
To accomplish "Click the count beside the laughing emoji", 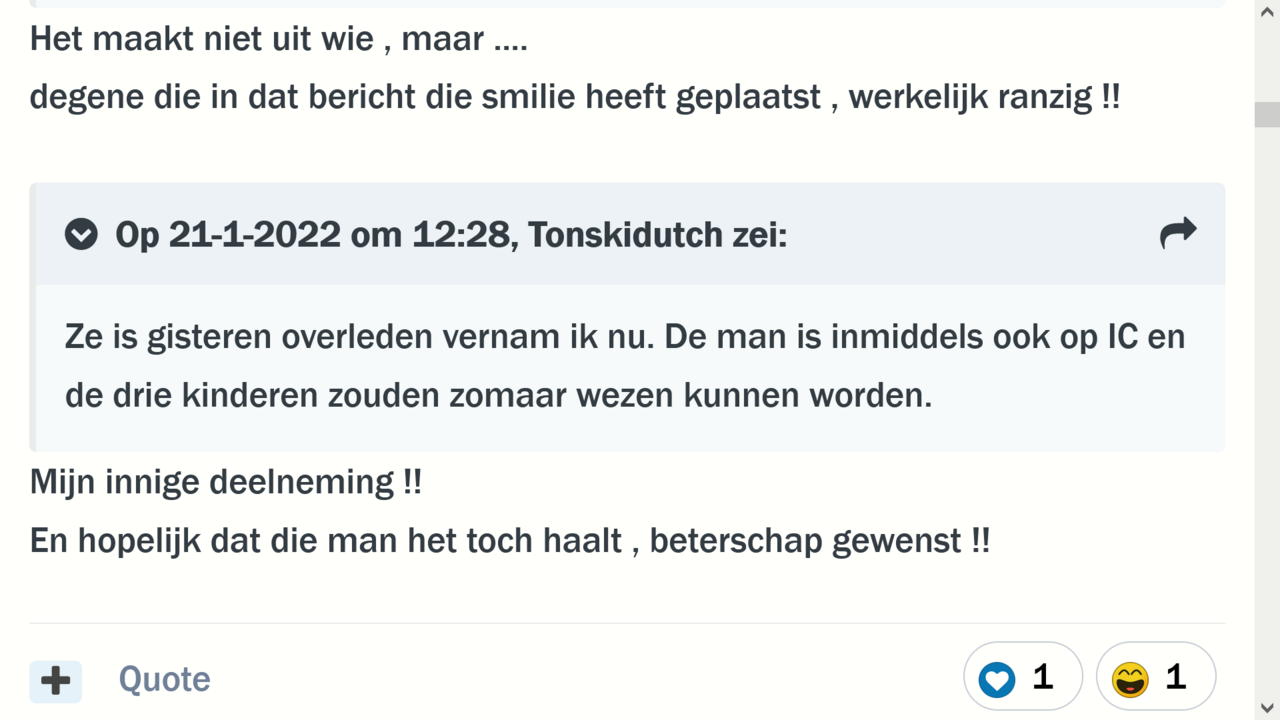I will point(1176,678).
